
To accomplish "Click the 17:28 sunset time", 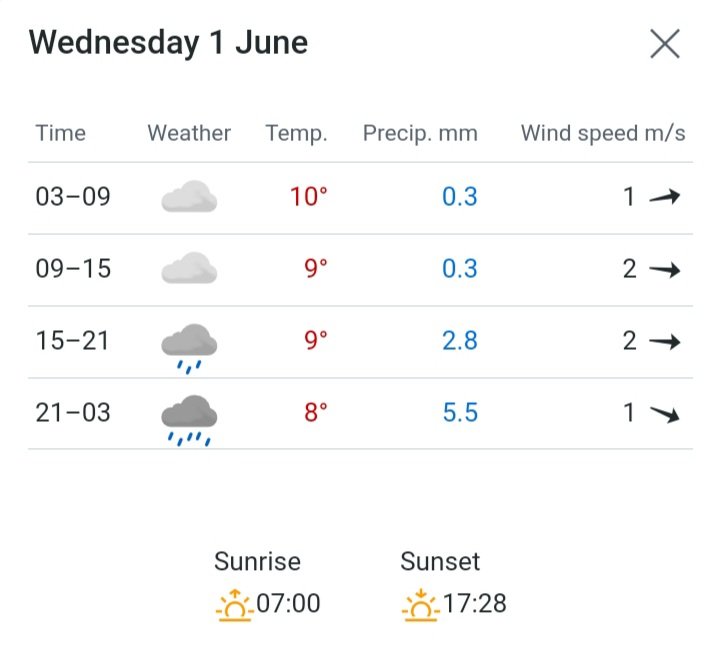I will point(475,604).
